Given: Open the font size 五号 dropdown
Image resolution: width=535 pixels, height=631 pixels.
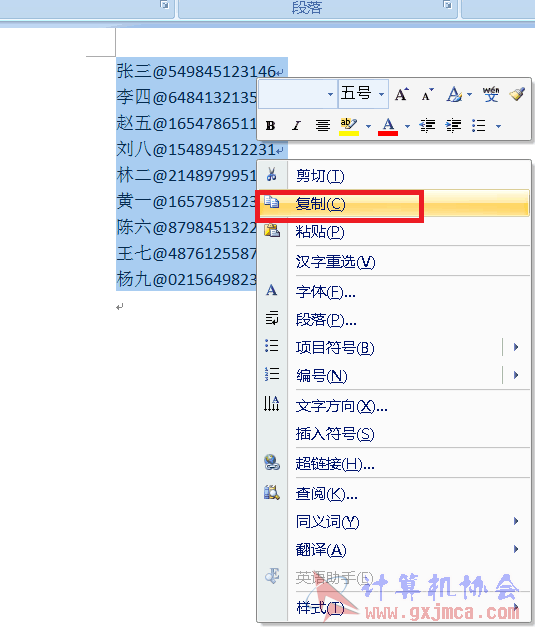Looking at the screenshot, I should tap(381, 95).
